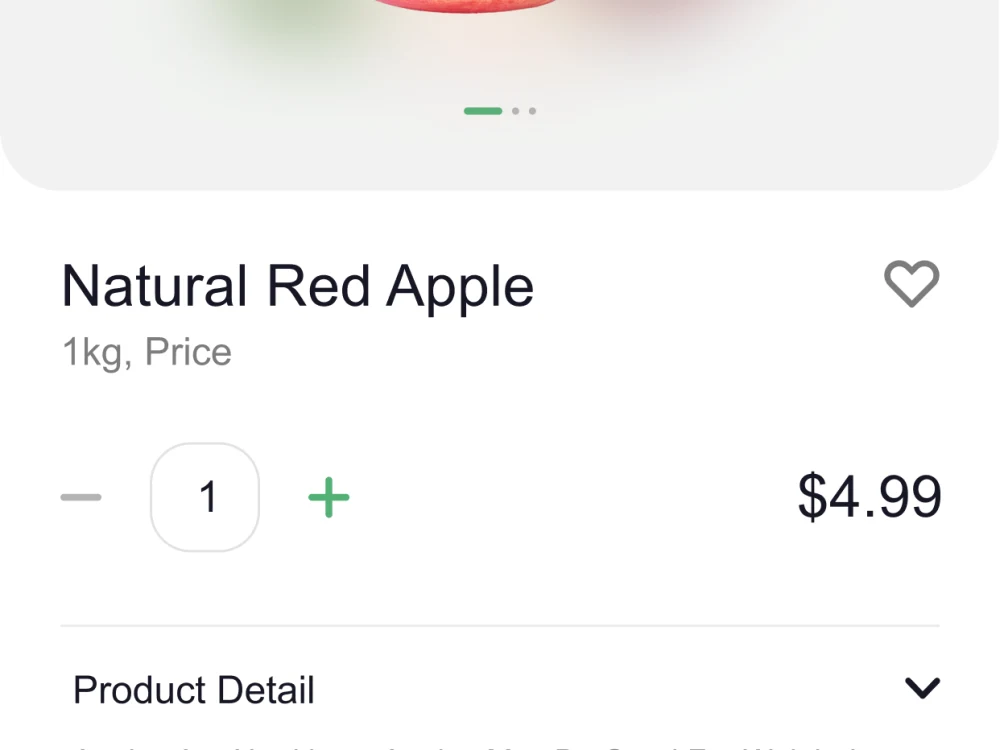This screenshot has height=750, width=1000.
Task: Tap the blurred green area of product image
Action: click(x=287, y=26)
